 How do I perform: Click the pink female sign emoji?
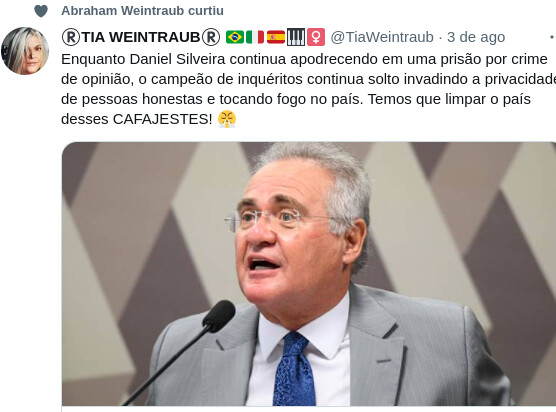pos(316,37)
